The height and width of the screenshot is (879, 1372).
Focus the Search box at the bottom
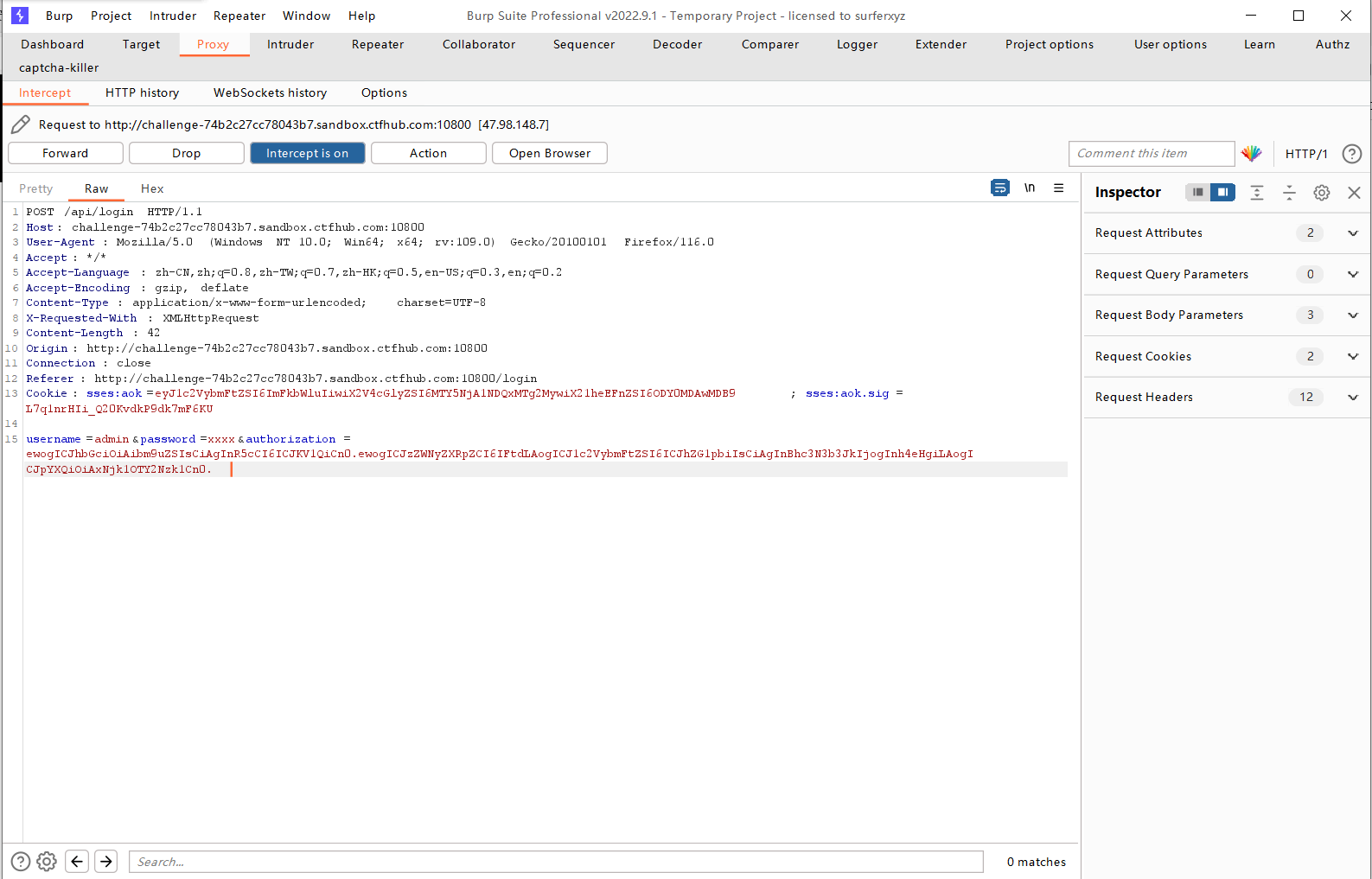point(556,862)
